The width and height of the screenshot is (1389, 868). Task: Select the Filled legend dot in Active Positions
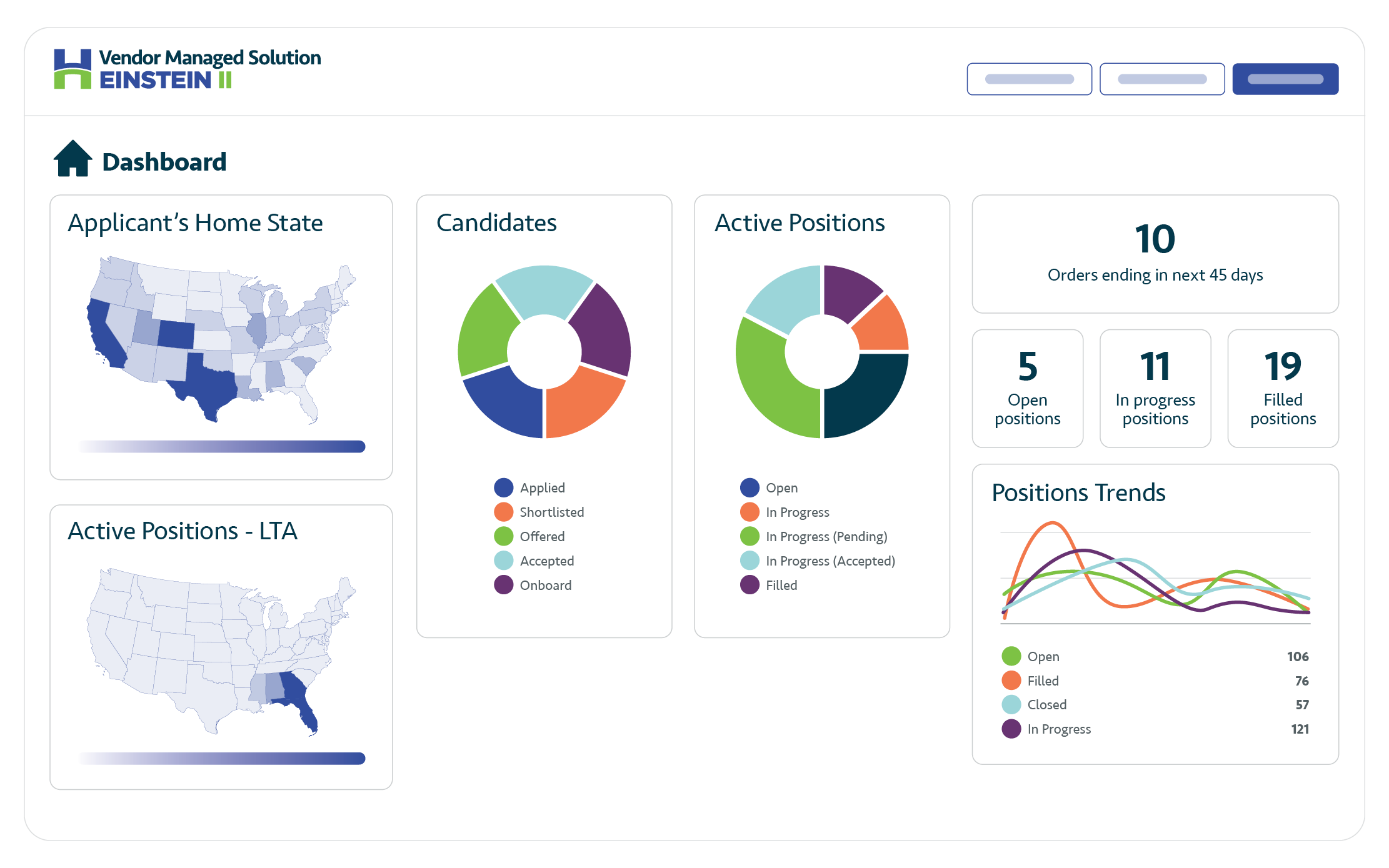point(750,585)
